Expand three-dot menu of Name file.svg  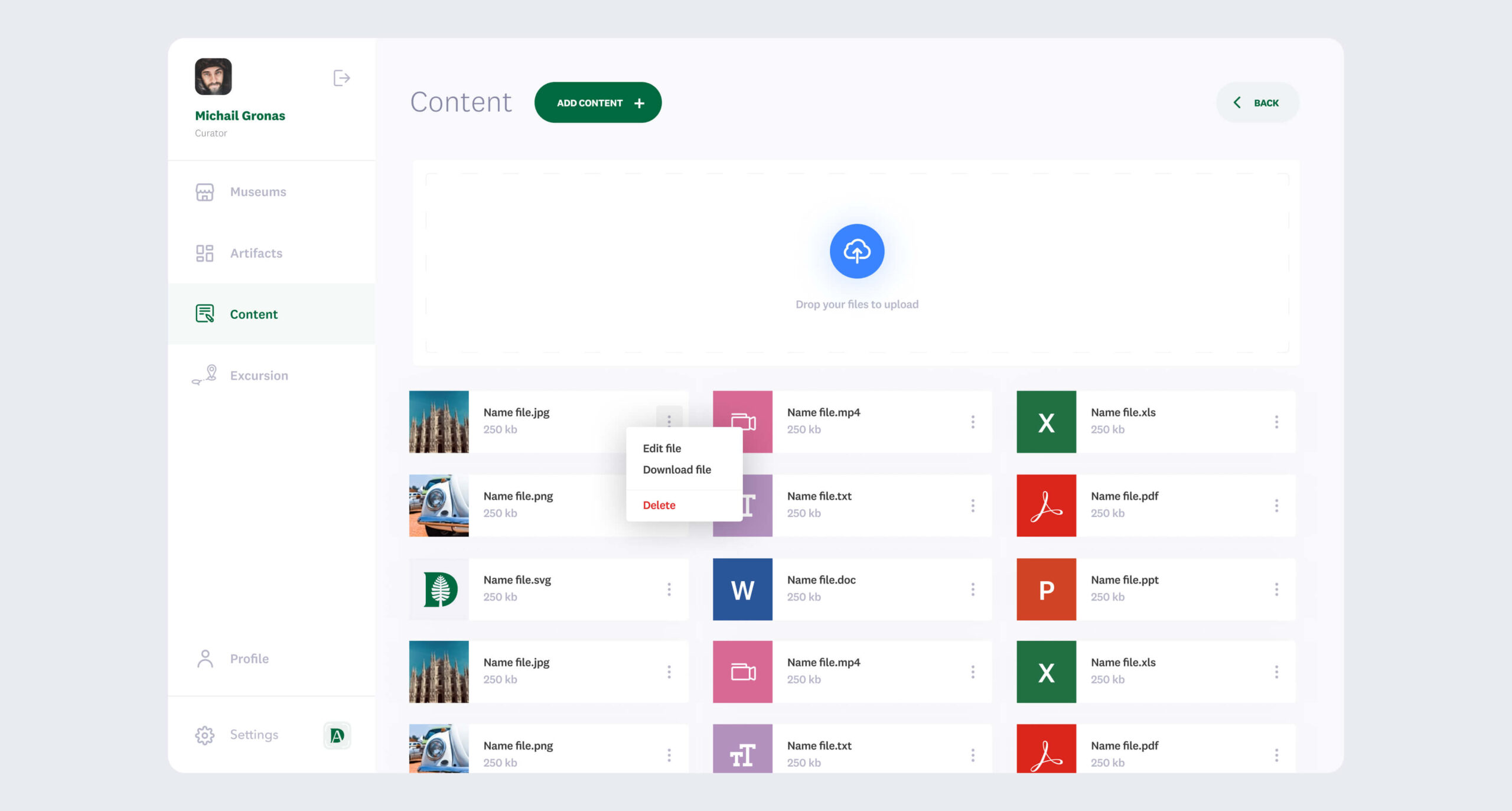coord(669,589)
